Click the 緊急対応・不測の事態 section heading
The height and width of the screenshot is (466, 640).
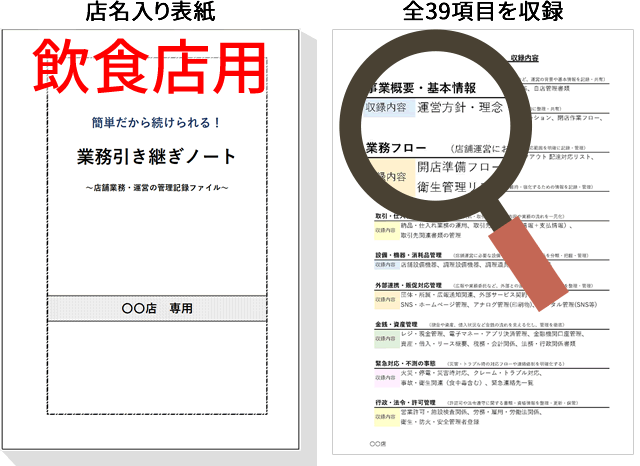405,363
